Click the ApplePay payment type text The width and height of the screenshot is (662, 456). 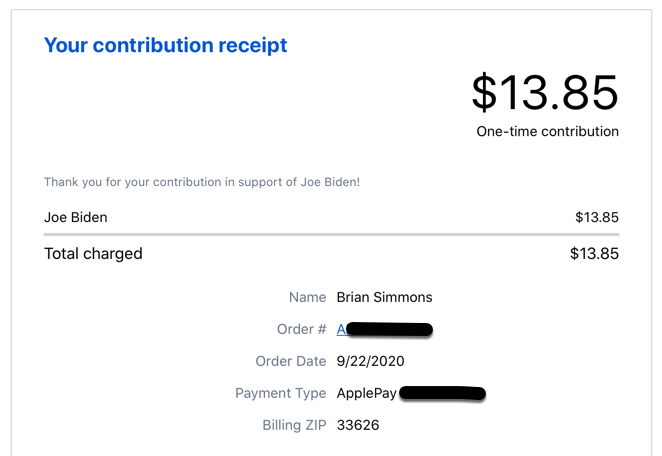(366, 393)
